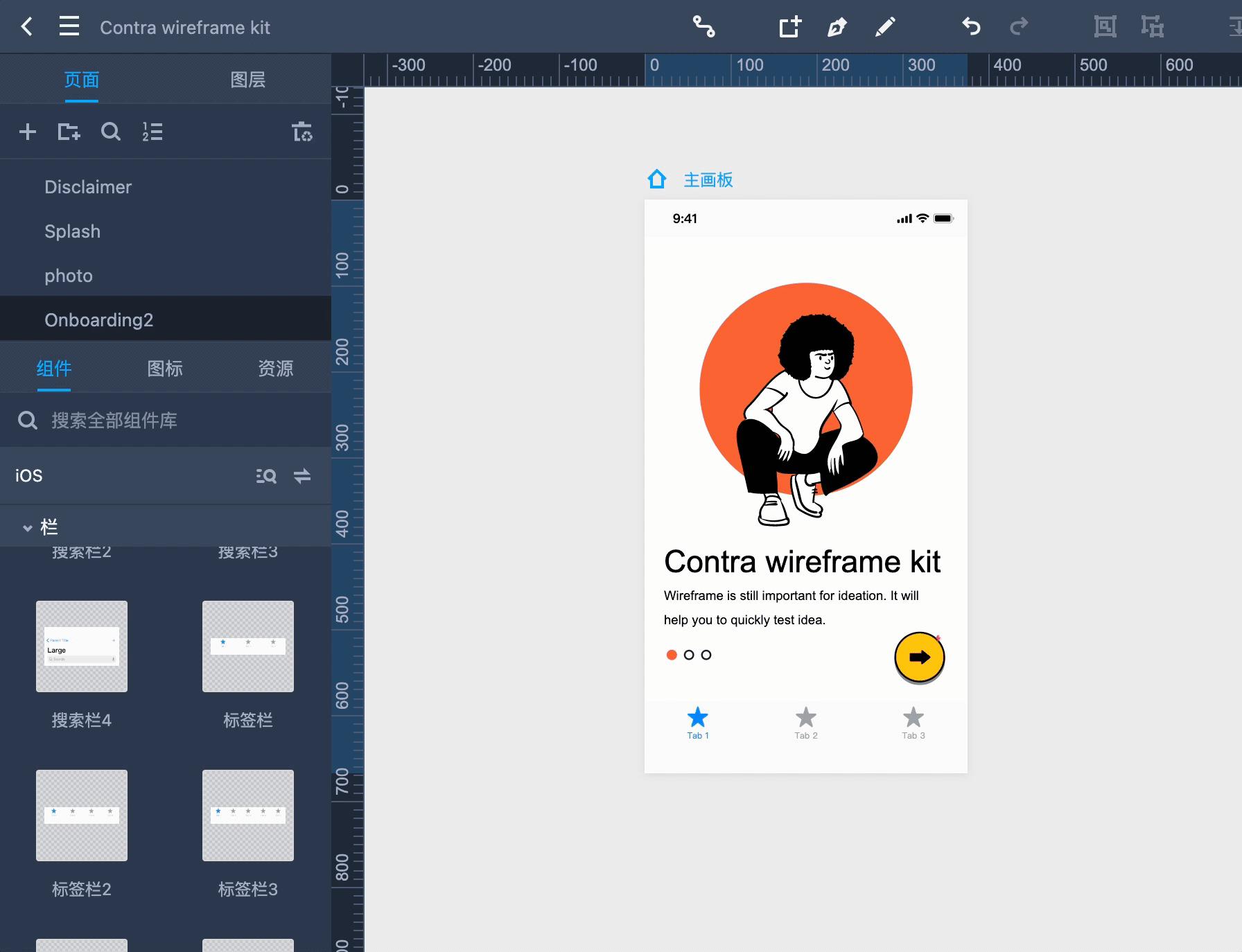This screenshot has height=952, width=1242.
Task: Click the battery icon in mockup
Action: [944, 219]
